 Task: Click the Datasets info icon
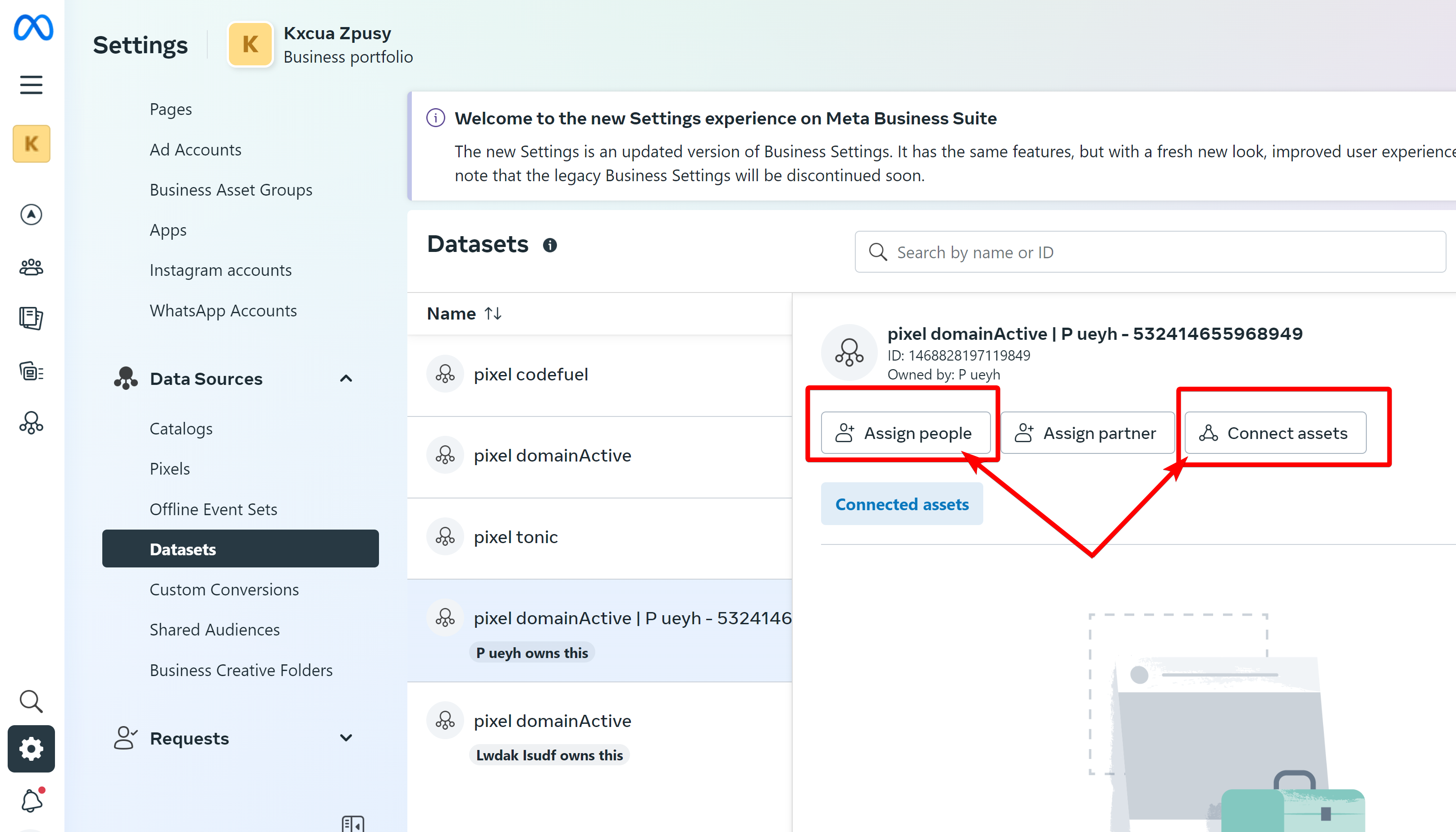[x=549, y=245]
